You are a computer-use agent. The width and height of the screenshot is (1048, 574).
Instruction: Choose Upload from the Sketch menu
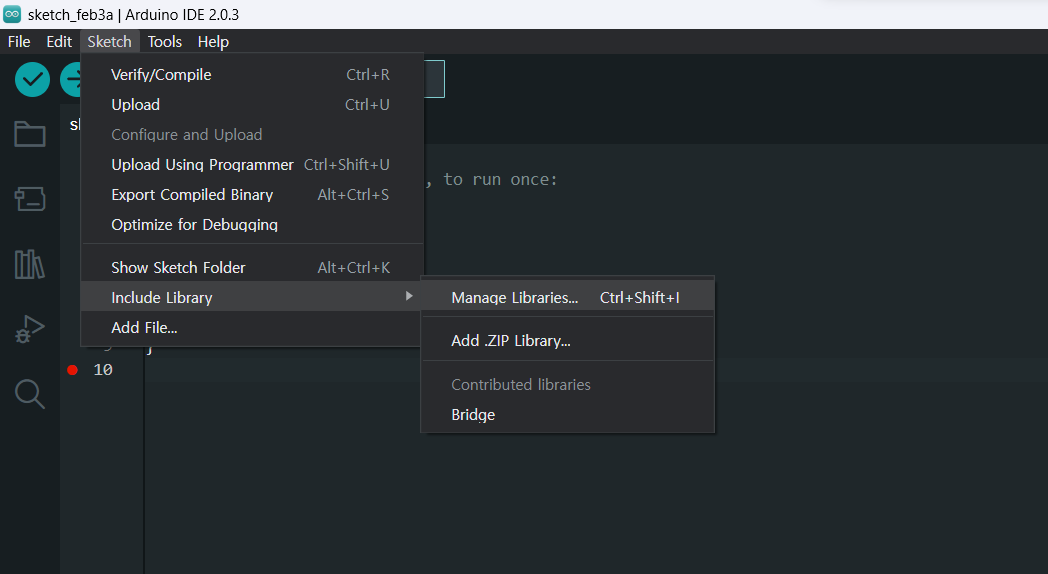click(252, 105)
